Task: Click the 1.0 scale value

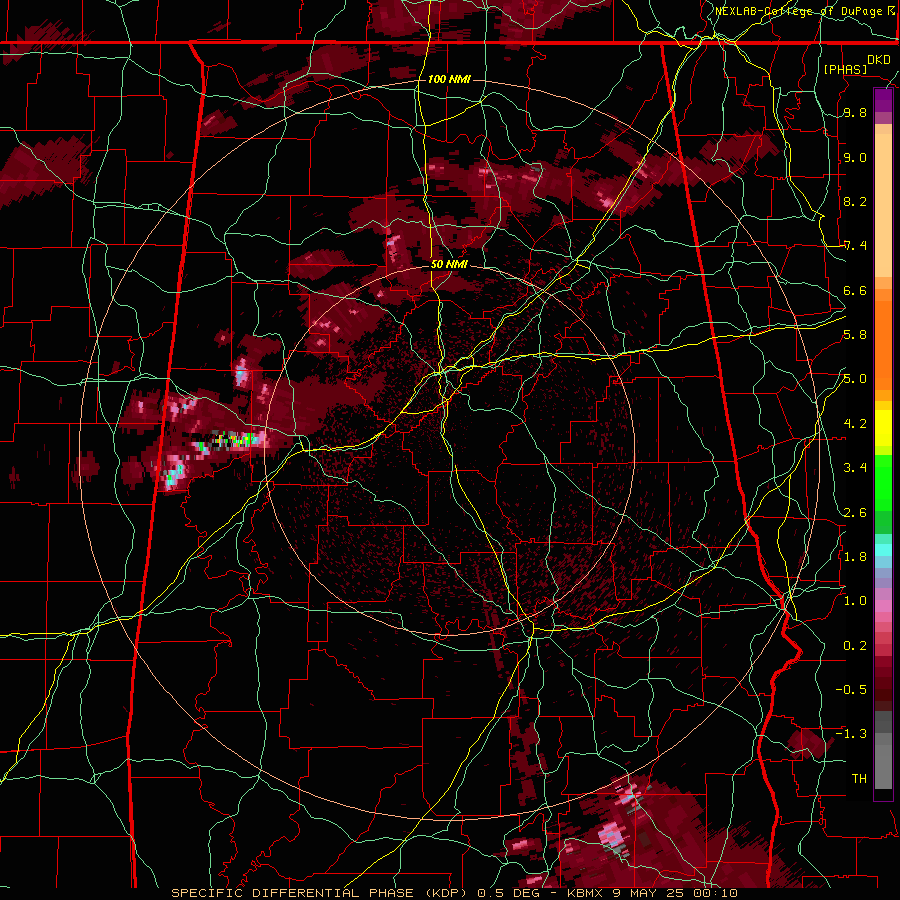Action: coord(855,601)
